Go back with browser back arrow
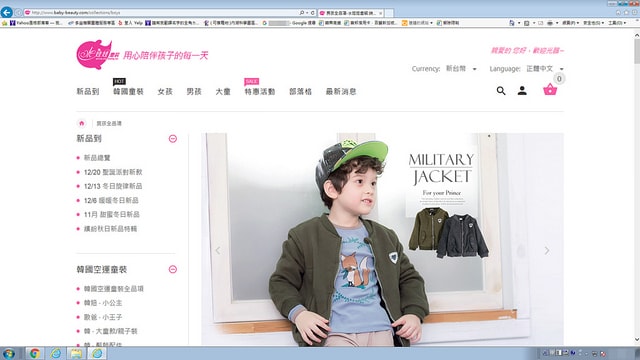The image size is (640, 360). coord(7,12)
